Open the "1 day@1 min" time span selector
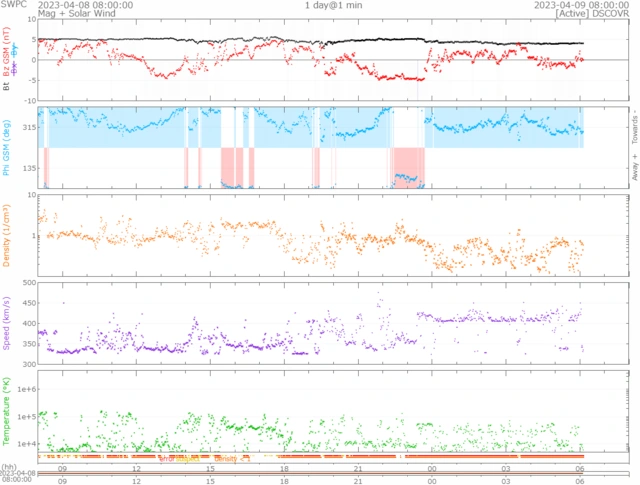Image resolution: width=640 pixels, height=485 pixels. (x=333, y=5)
